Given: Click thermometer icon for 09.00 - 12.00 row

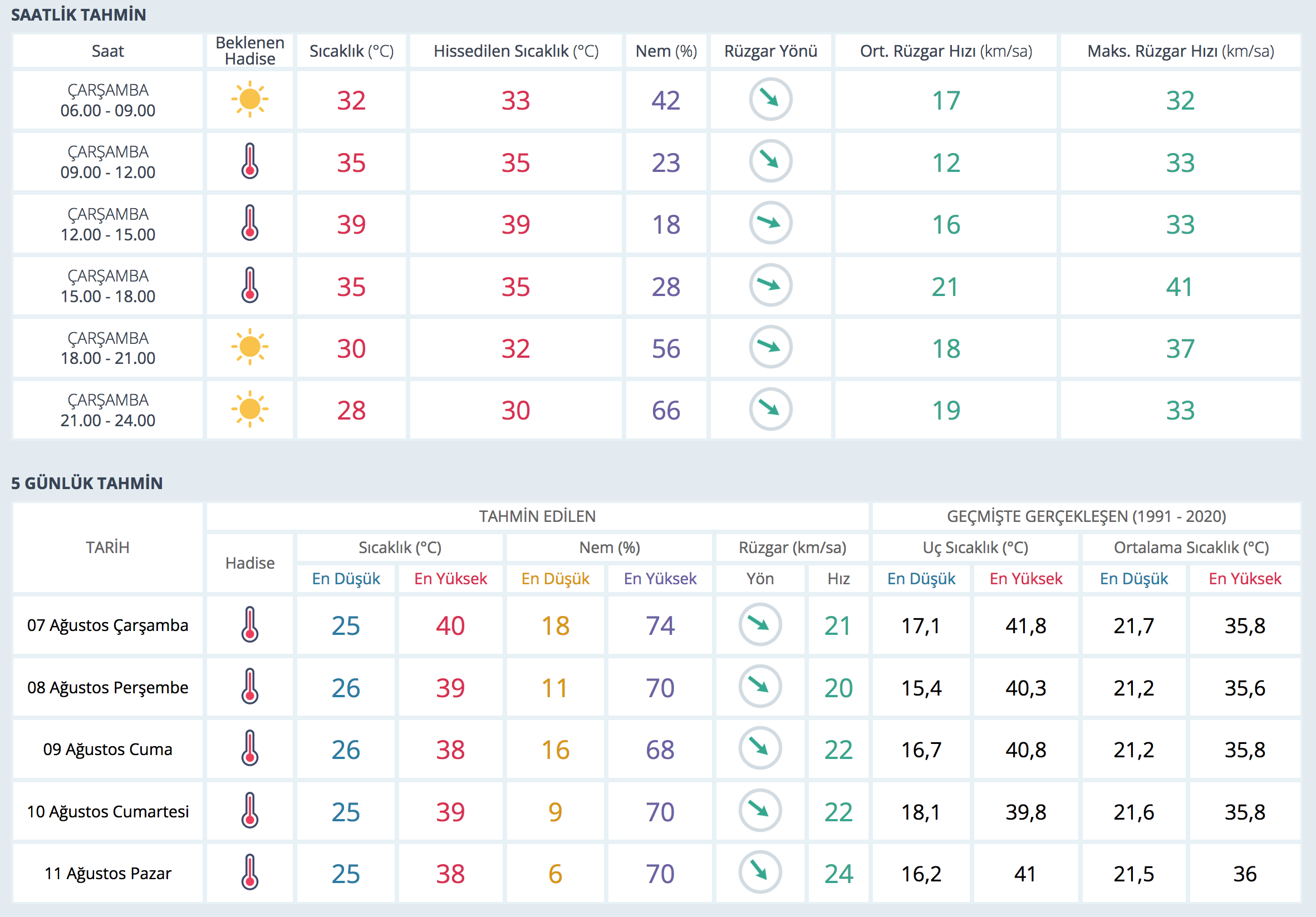Looking at the screenshot, I should pyautogui.click(x=249, y=161).
